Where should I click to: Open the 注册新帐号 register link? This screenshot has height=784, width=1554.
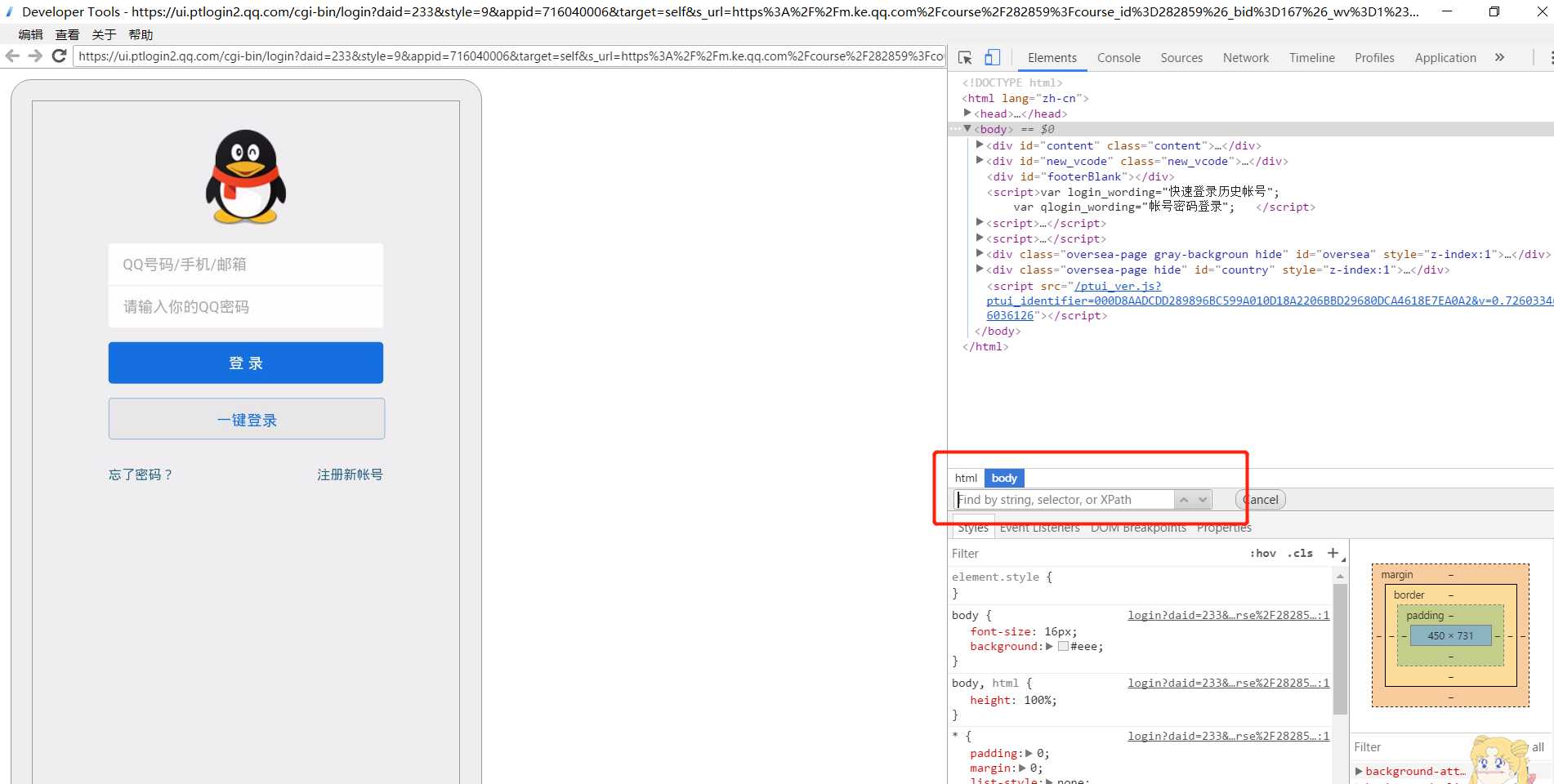click(x=350, y=474)
